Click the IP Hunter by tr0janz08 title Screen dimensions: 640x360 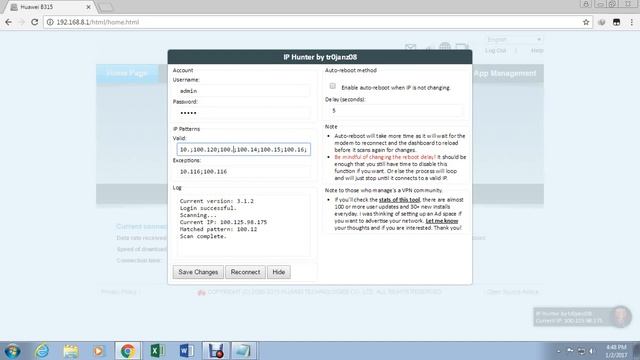(x=320, y=57)
